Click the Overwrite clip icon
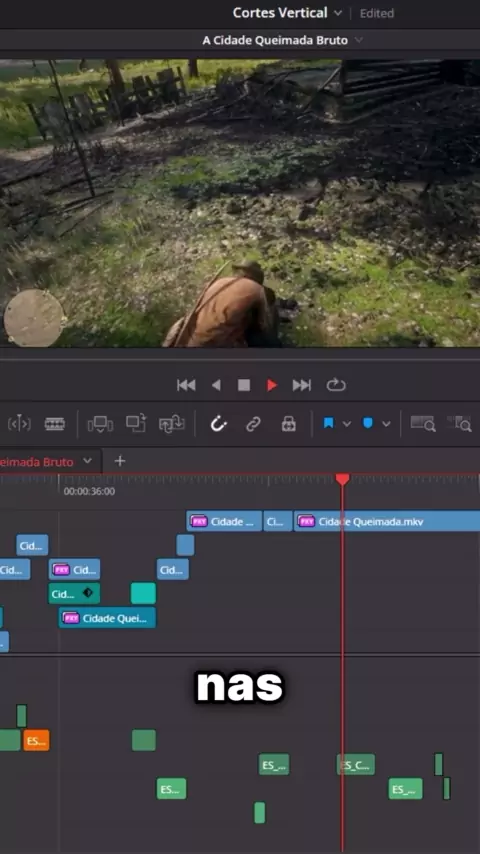 pyautogui.click(x=136, y=423)
